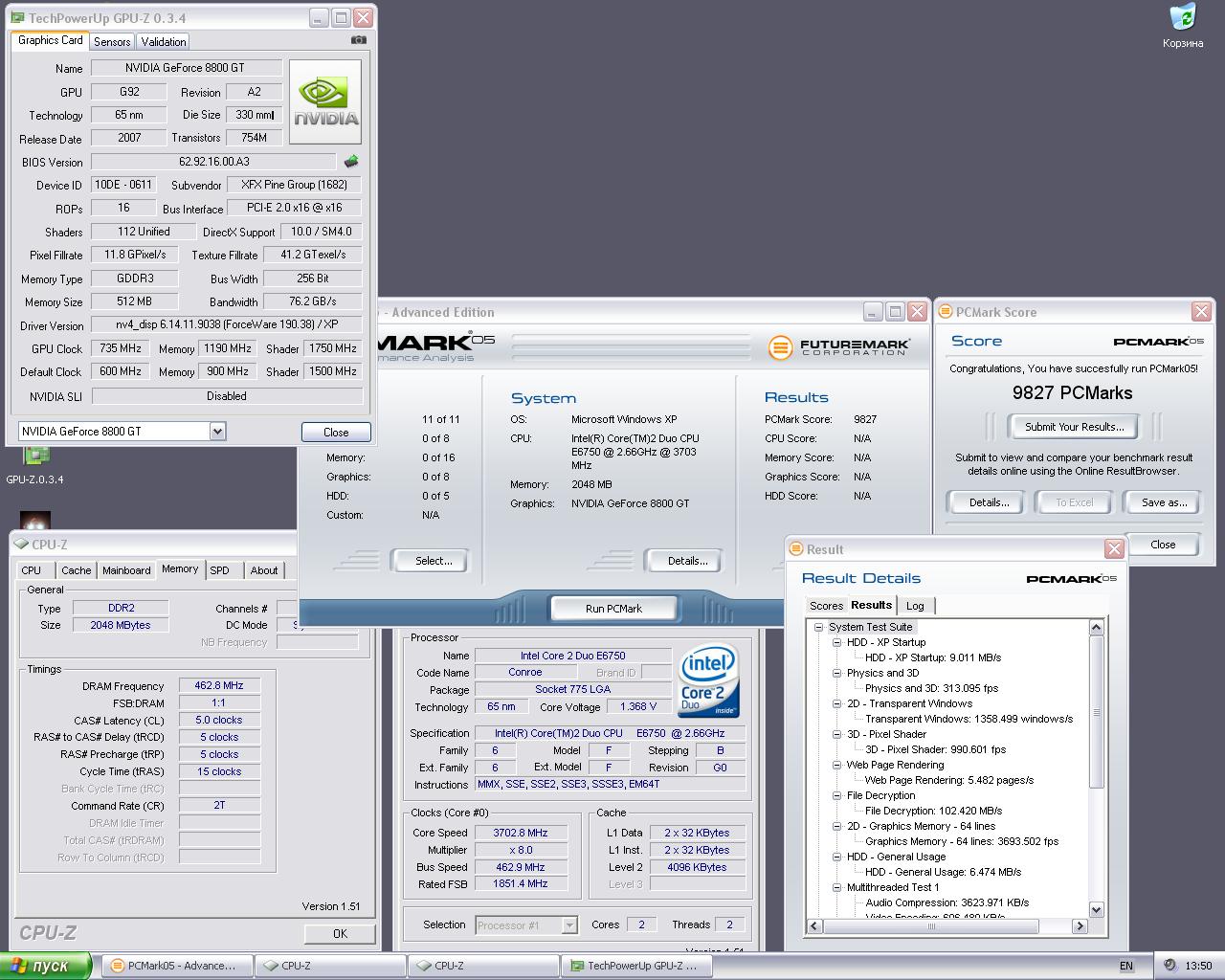Viewport: 1225px width, 980px height.
Task: Collapse the File Decryption node
Action: click(836, 795)
